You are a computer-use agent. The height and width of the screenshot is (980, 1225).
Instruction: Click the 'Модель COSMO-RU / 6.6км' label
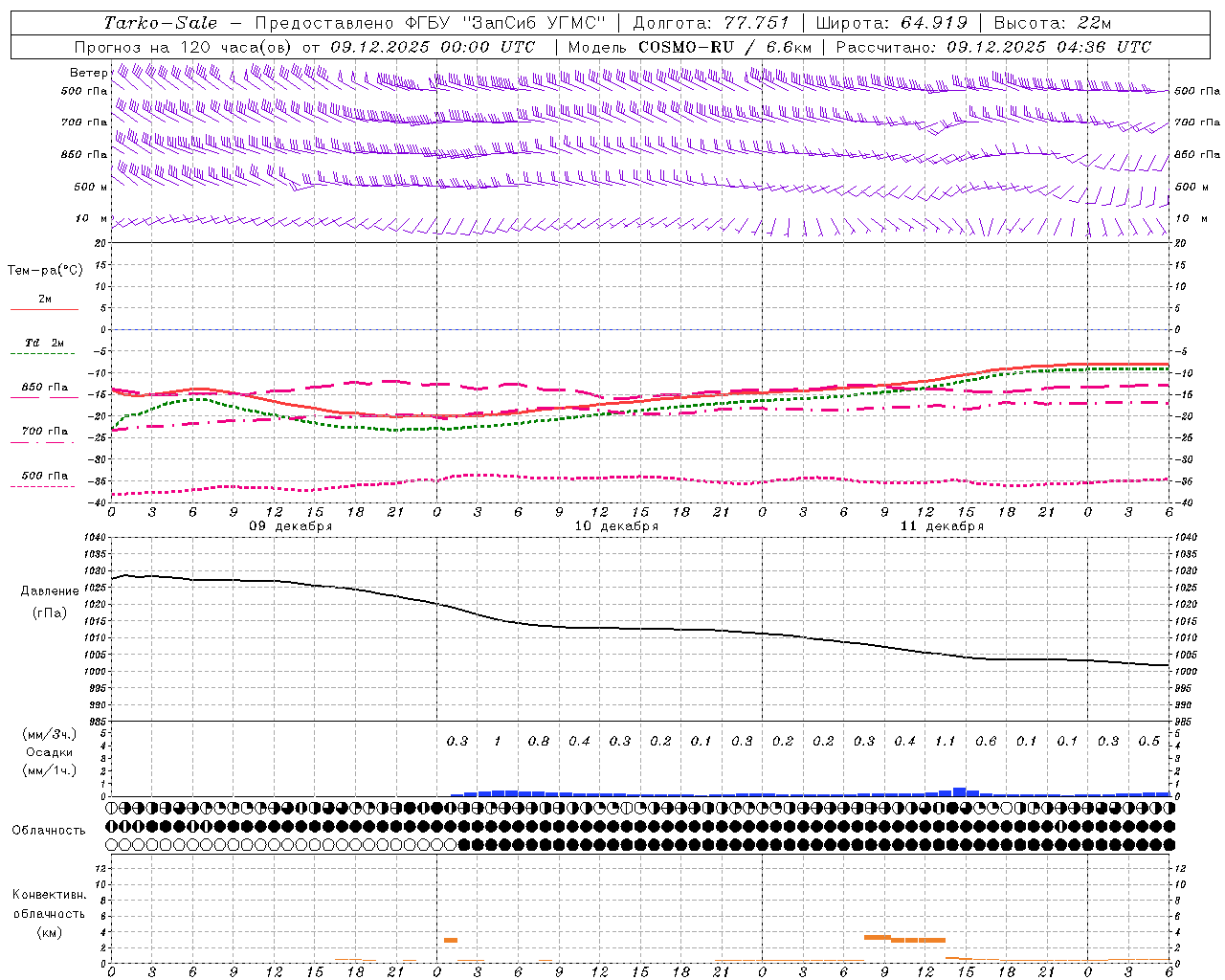(690, 47)
